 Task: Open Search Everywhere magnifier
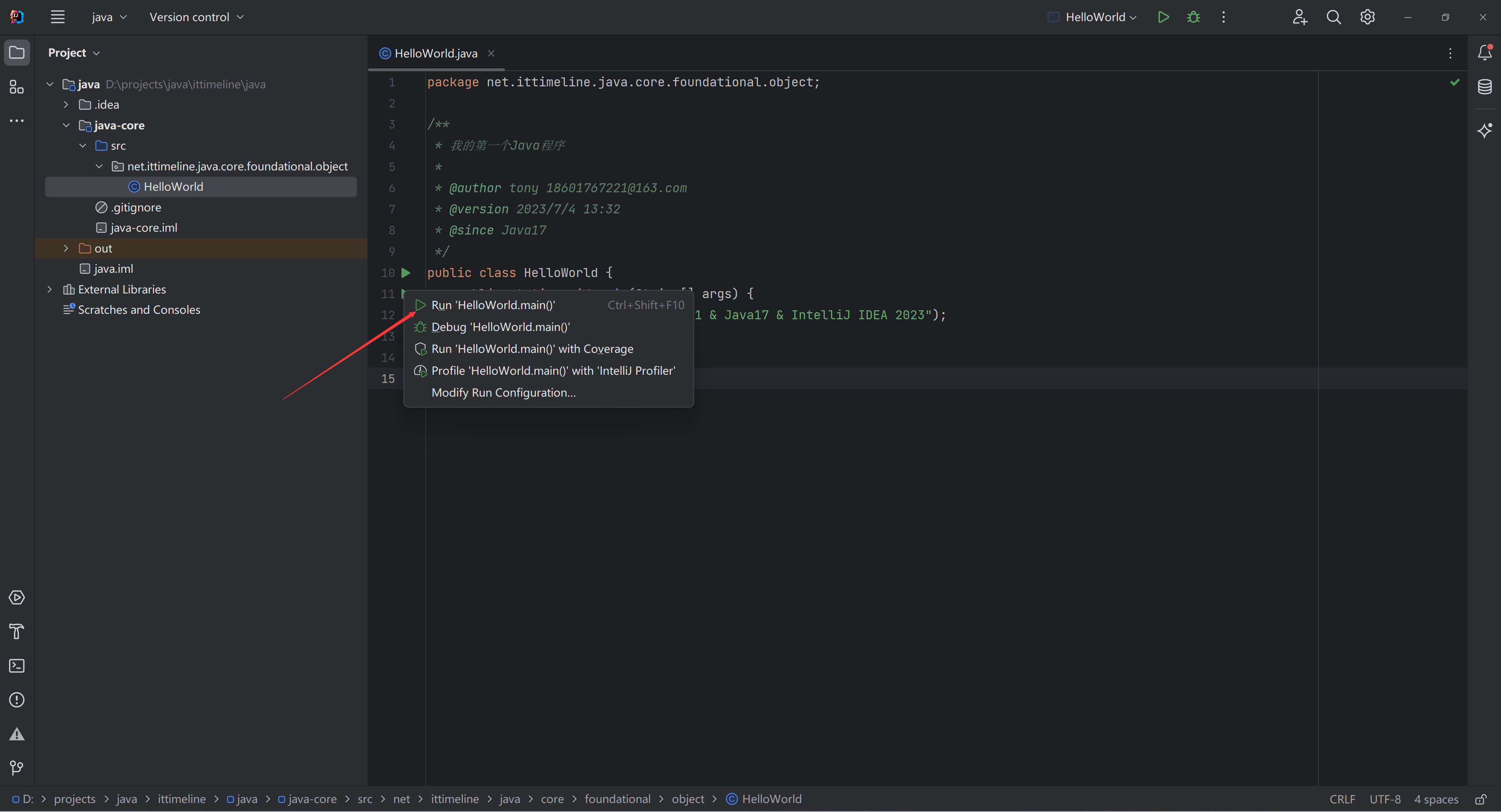(x=1334, y=17)
